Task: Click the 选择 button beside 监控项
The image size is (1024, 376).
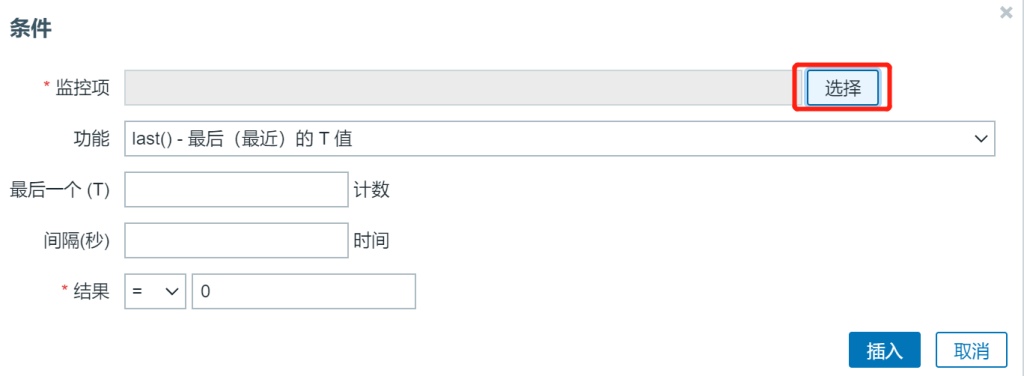Action: coord(842,87)
